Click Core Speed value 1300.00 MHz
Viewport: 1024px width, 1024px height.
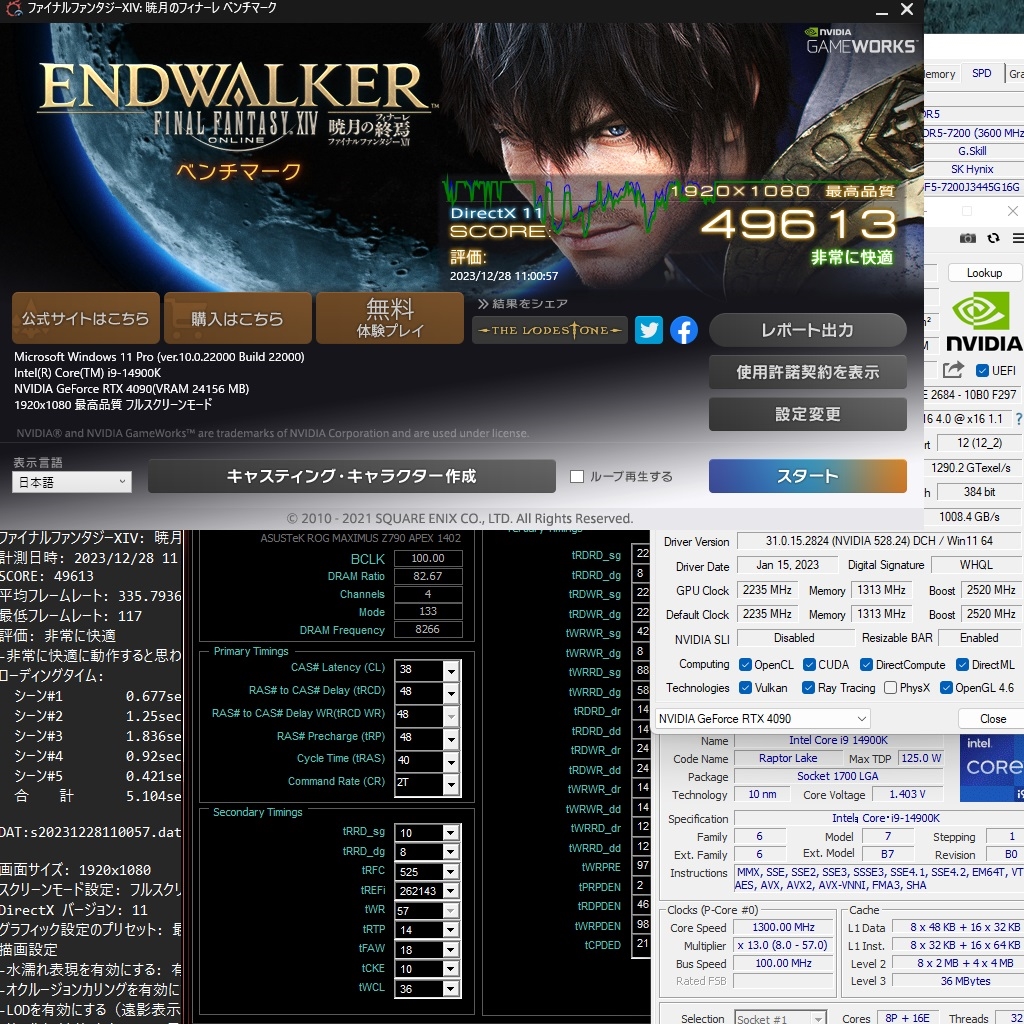[783, 927]
